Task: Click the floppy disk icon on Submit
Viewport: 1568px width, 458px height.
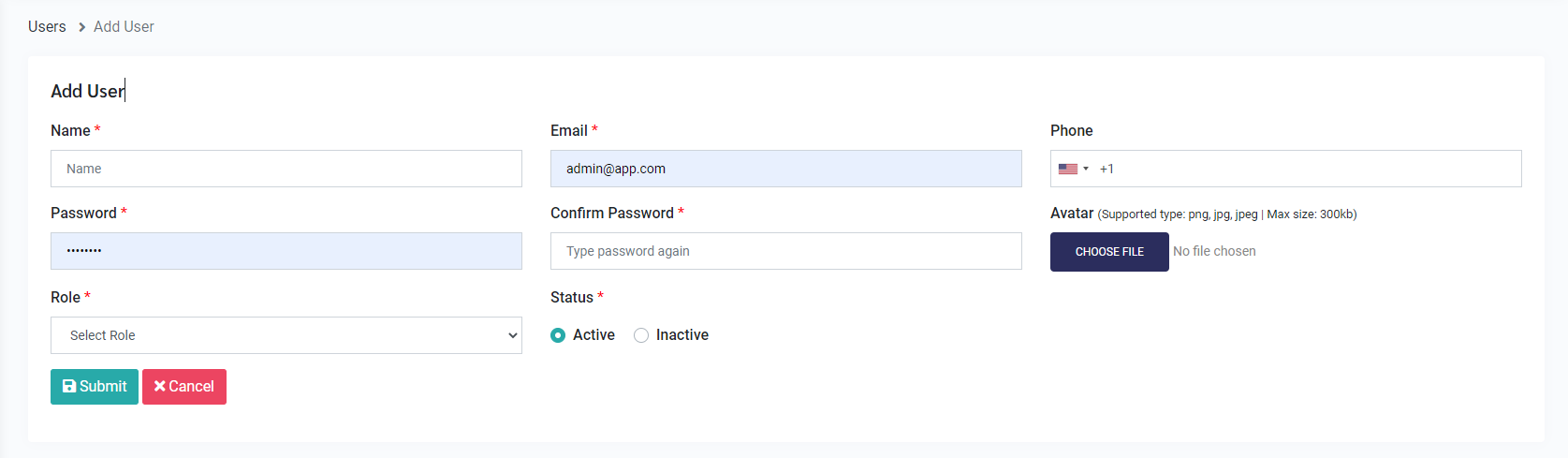Action: (69, 387)
